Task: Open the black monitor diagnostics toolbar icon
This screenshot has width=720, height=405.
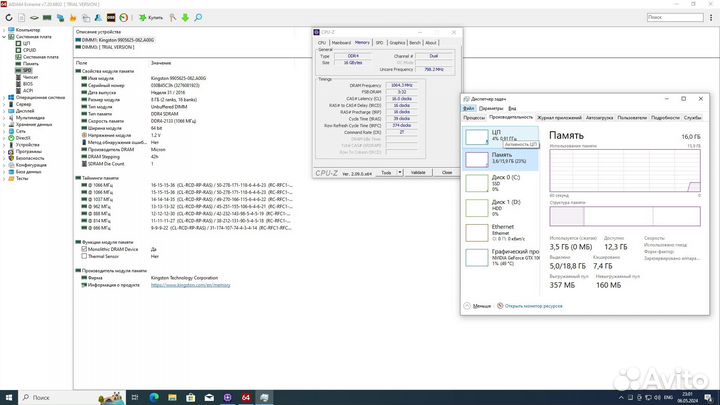Action: 111,17
